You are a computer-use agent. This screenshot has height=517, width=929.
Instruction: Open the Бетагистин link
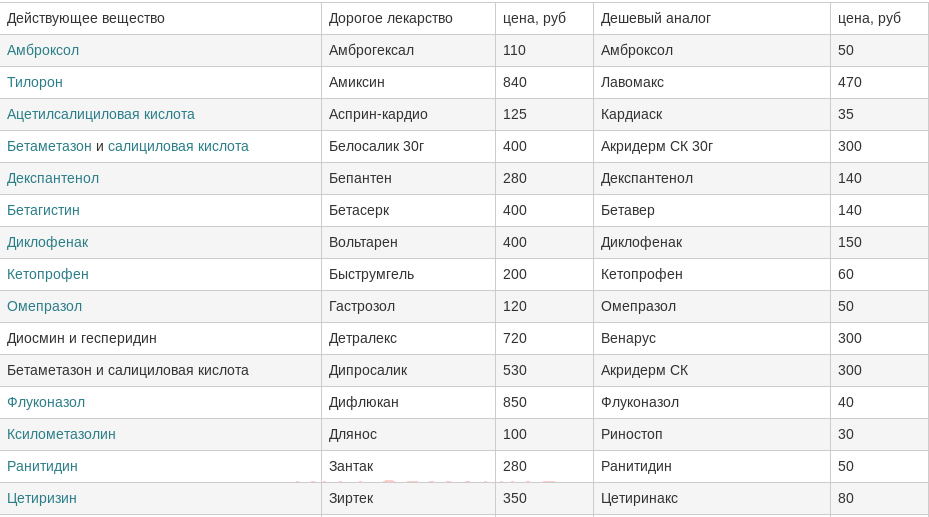pyautogui.click(x=43, y=210)
